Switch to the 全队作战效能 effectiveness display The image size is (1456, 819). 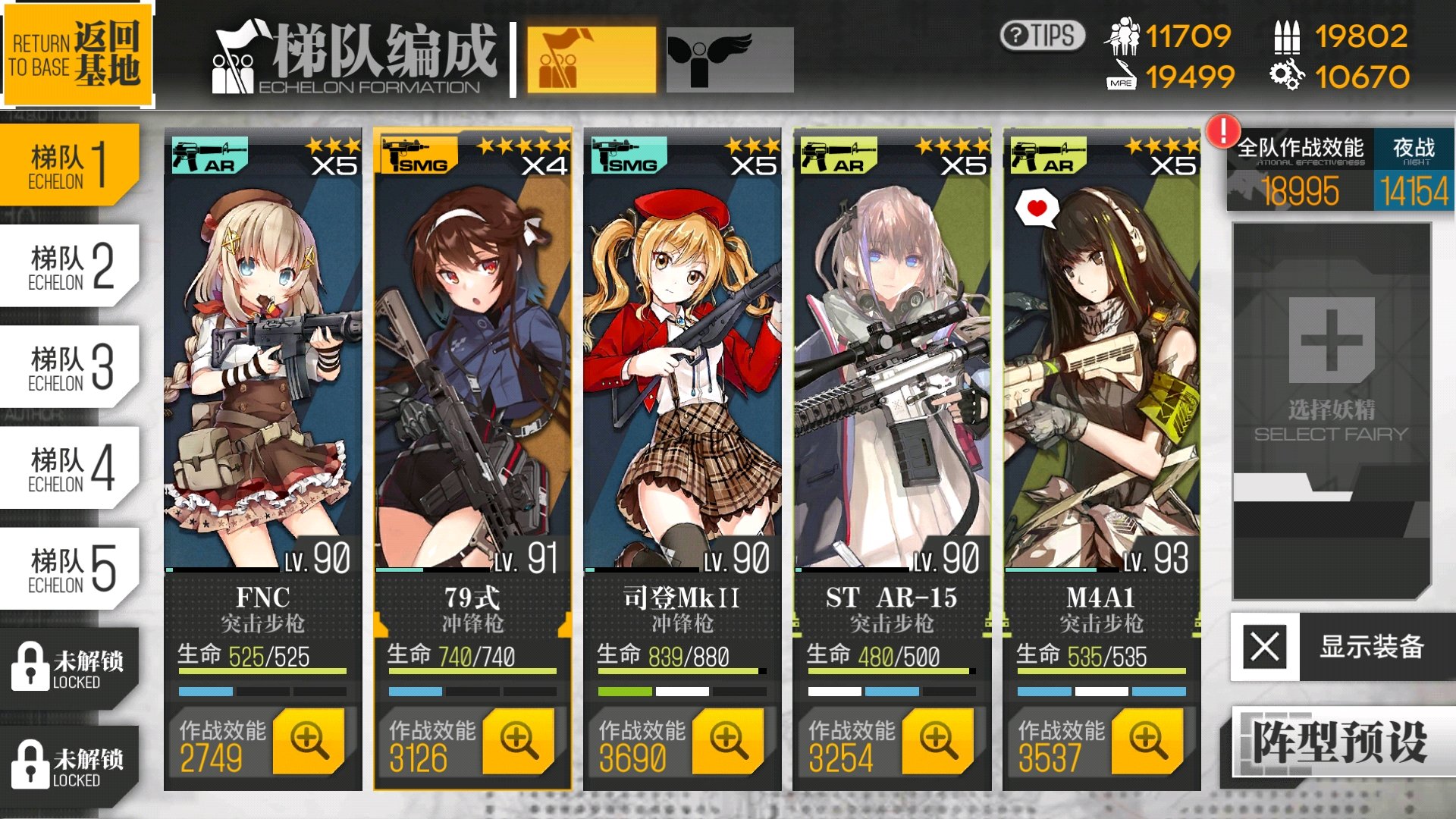tap(1300, 169)
